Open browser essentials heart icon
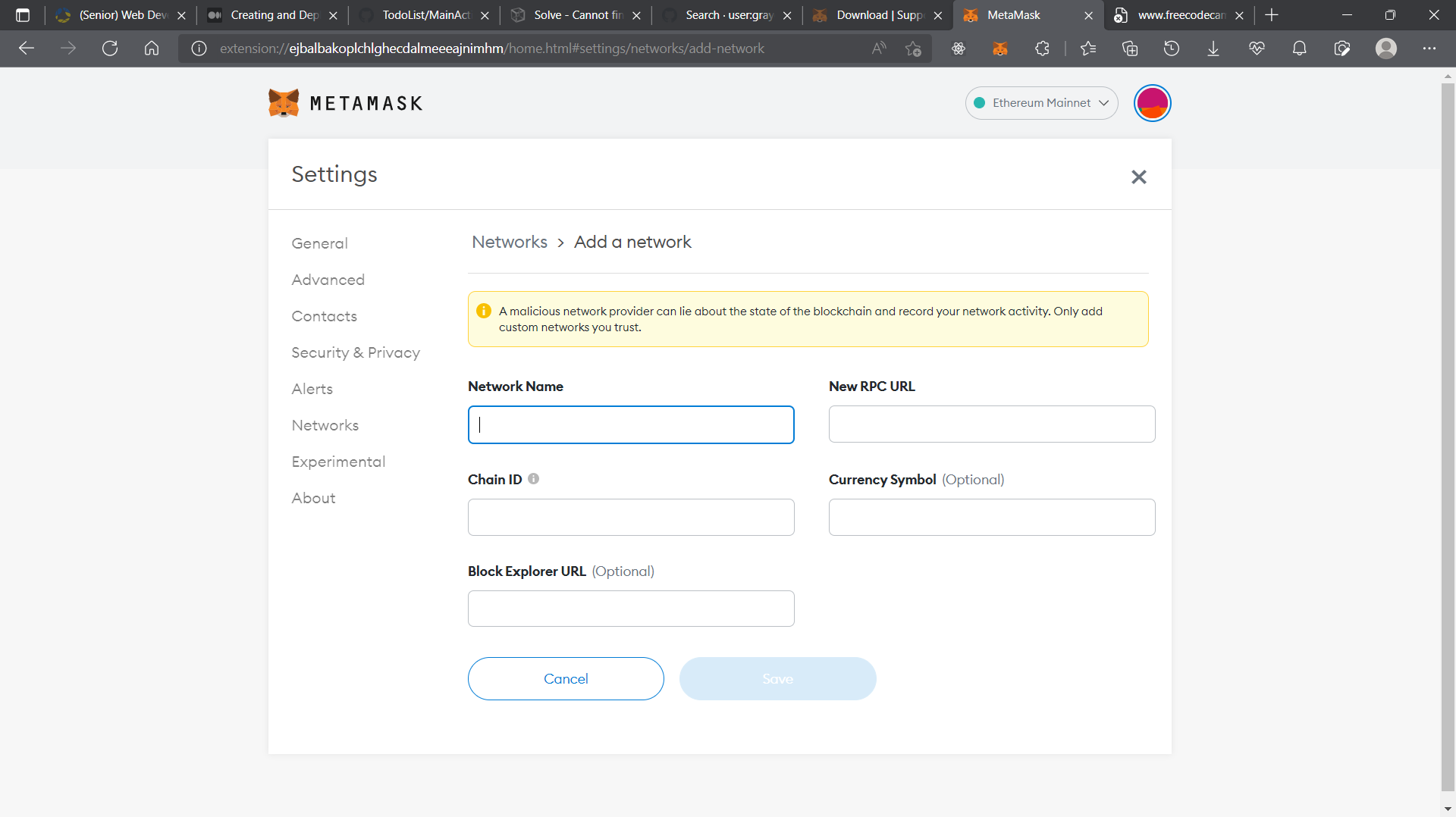The image size is (1456, 817). 1257,49
